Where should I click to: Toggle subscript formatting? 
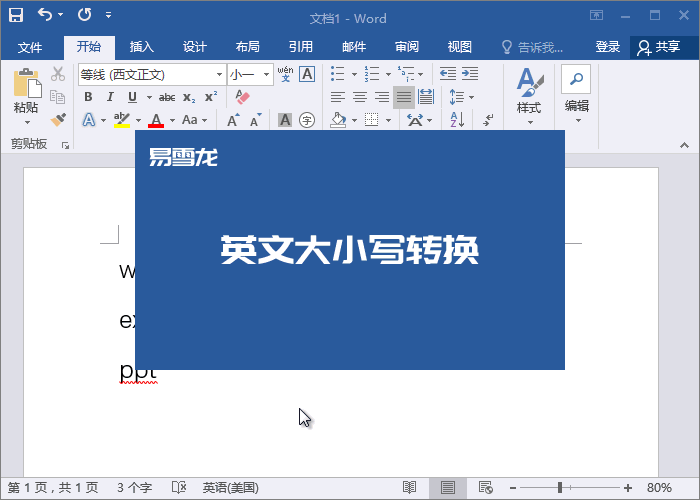click(189, 97)
